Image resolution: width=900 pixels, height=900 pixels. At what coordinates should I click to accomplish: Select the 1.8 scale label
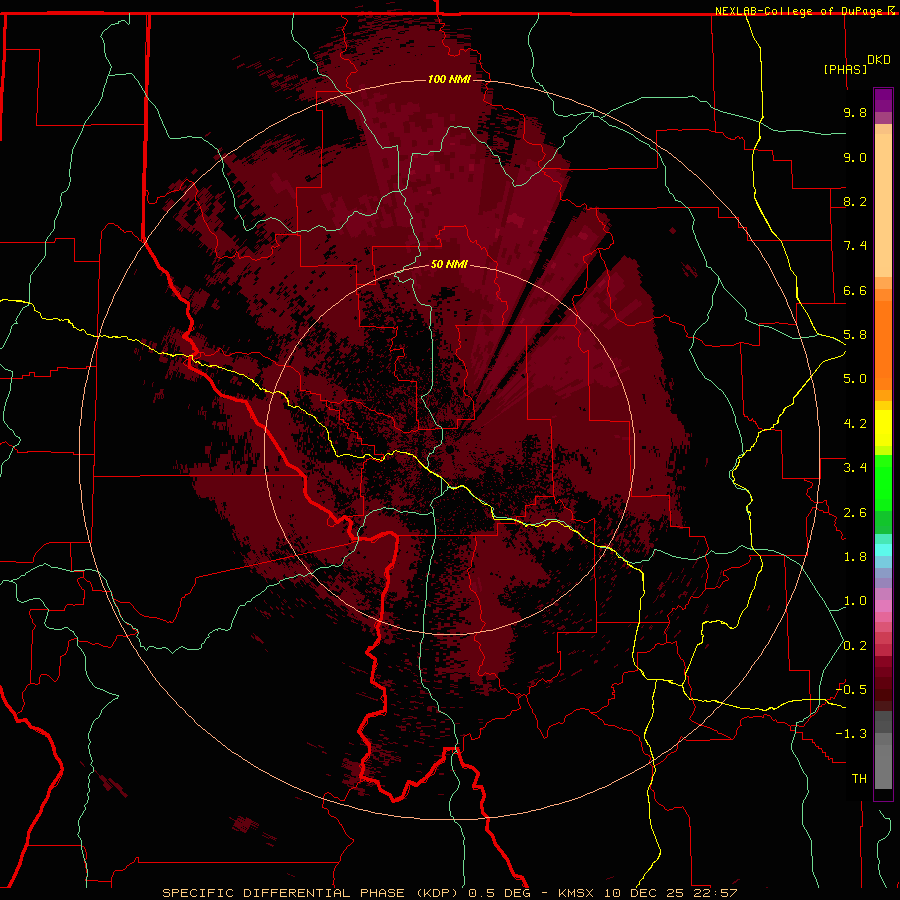(x=855, y=557)
